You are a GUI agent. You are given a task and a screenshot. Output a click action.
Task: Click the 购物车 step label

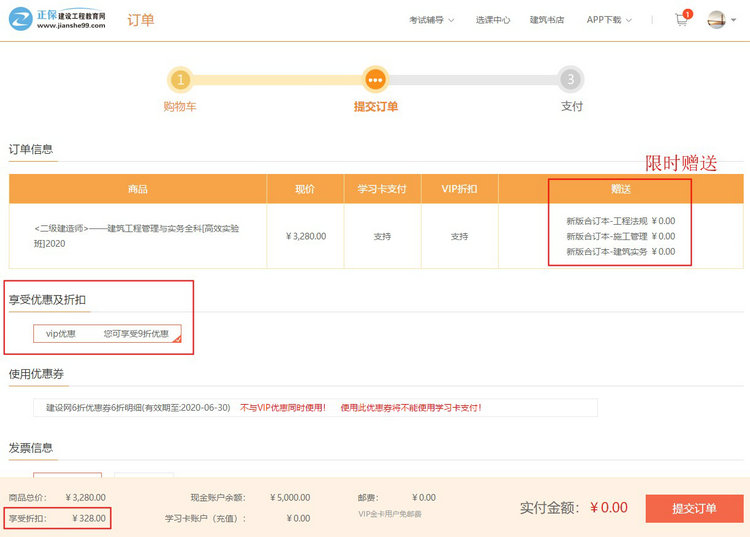tap(179, 106)
